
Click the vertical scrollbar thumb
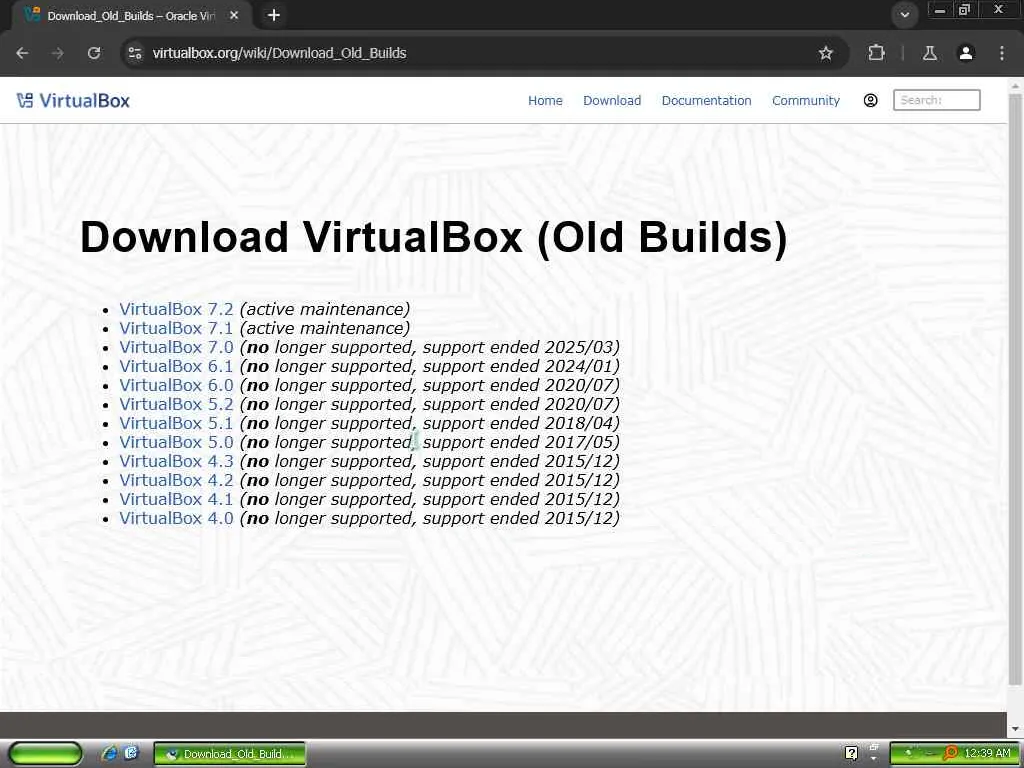(1015, 389)
